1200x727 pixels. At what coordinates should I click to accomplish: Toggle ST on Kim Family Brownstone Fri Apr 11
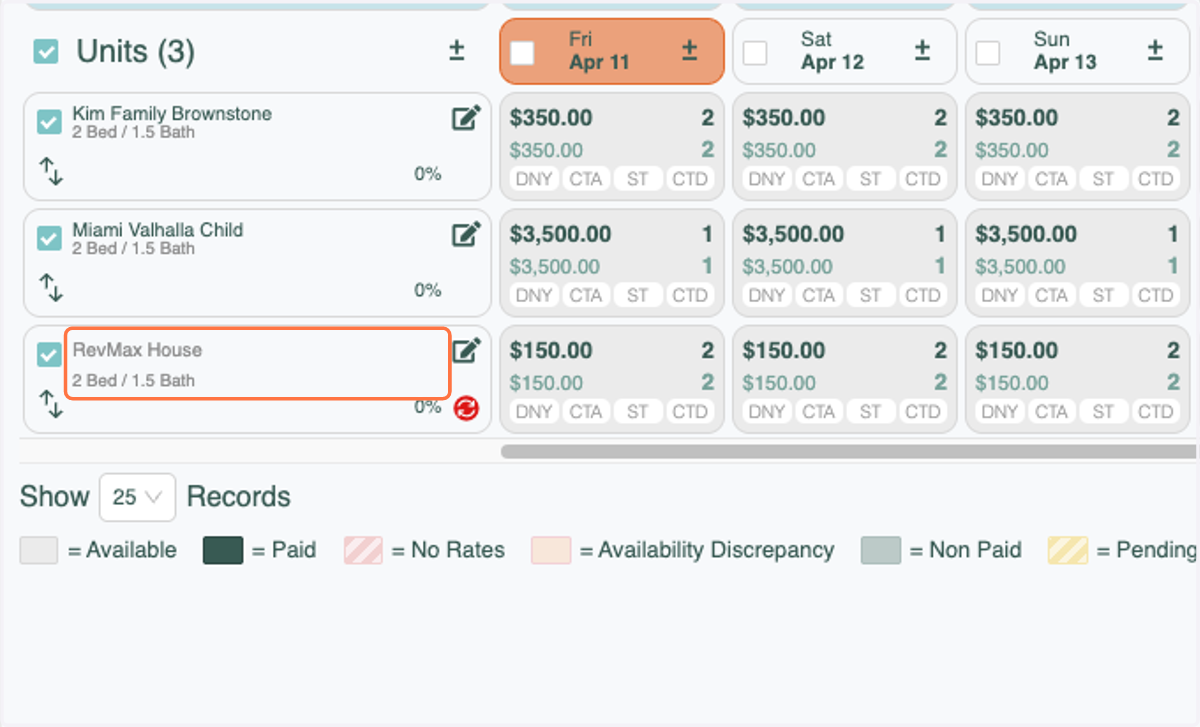(x=638, y=180)
